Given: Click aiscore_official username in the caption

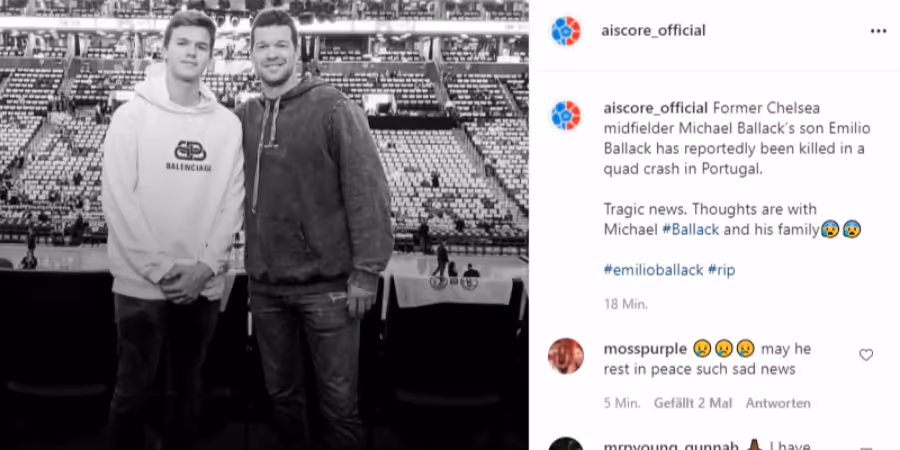Looking at the screenshot, I should (x=655, y=108).
